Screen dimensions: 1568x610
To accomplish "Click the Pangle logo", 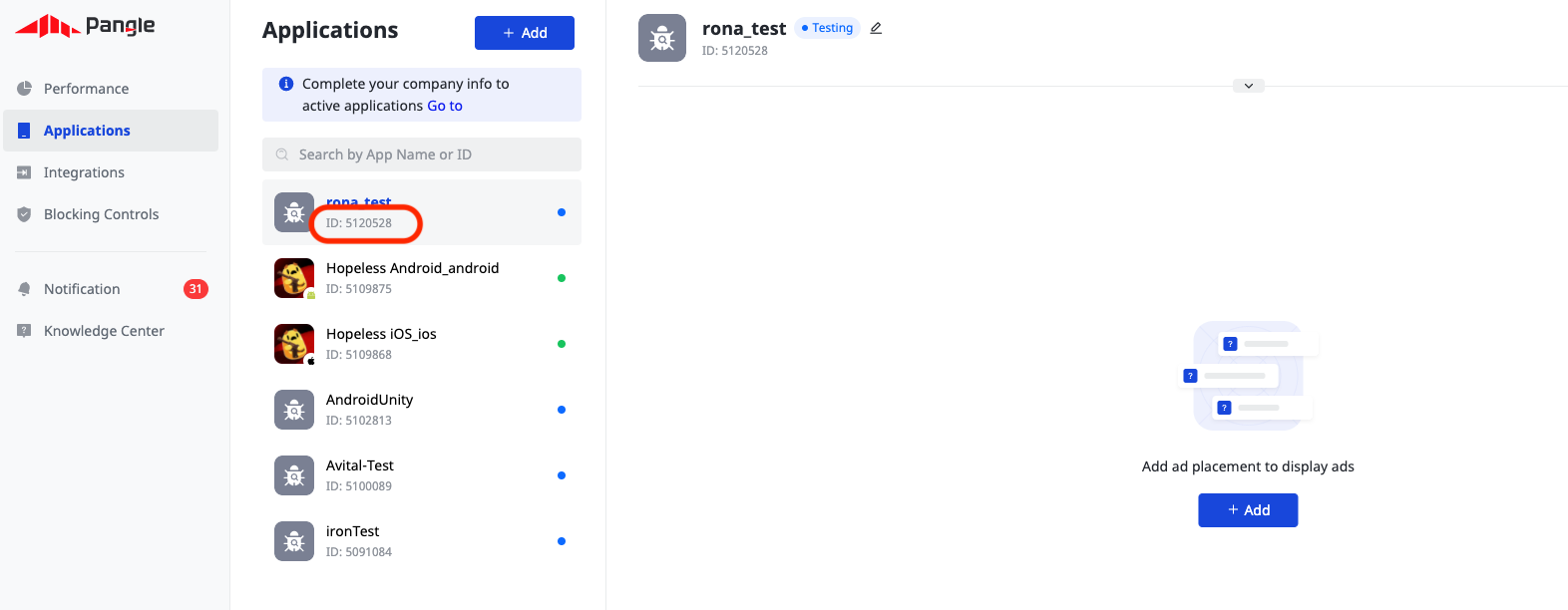I will (x=85, y=26).
